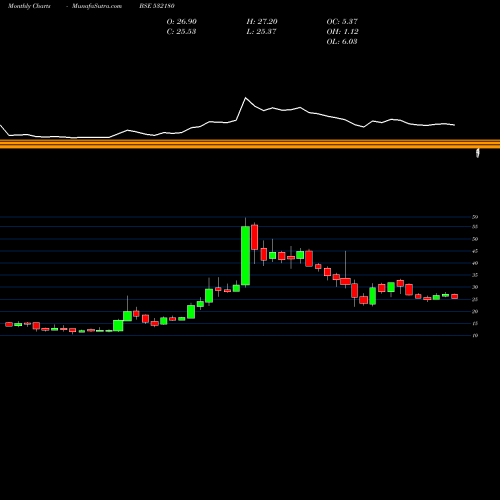Click the 'BSE 532180' ticker label
Viewport: 500px width, 500px height.
(157, 6)
